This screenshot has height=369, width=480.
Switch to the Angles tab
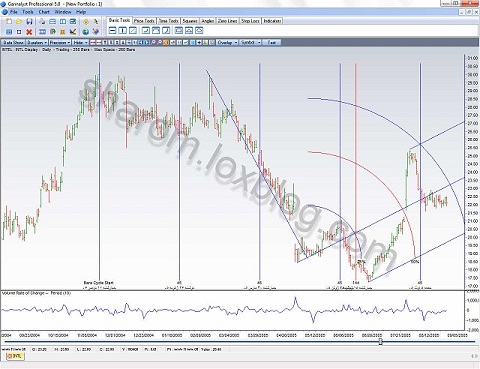point(208,21)
